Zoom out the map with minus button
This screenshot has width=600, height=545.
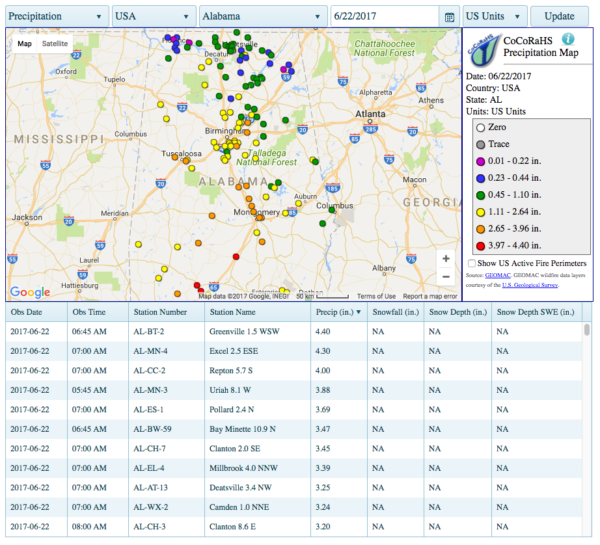446,276
